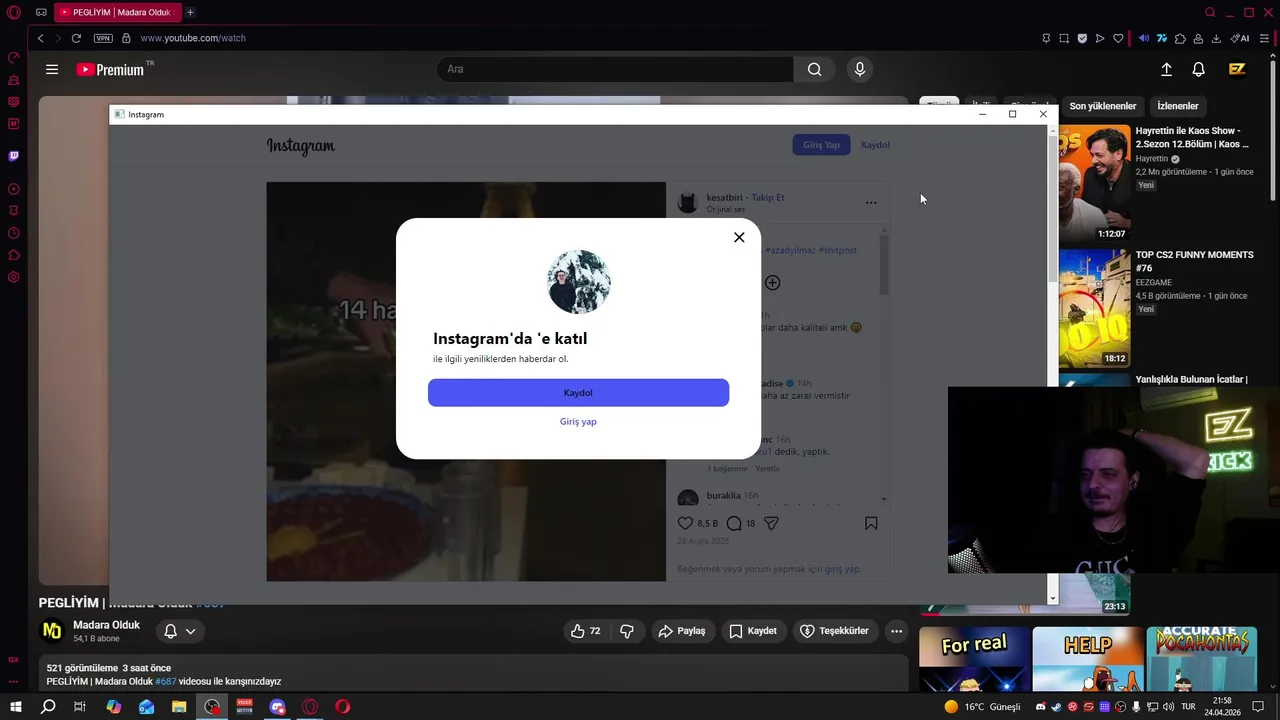Open profile picture in Instagram modal

click(x=579, y=282)
